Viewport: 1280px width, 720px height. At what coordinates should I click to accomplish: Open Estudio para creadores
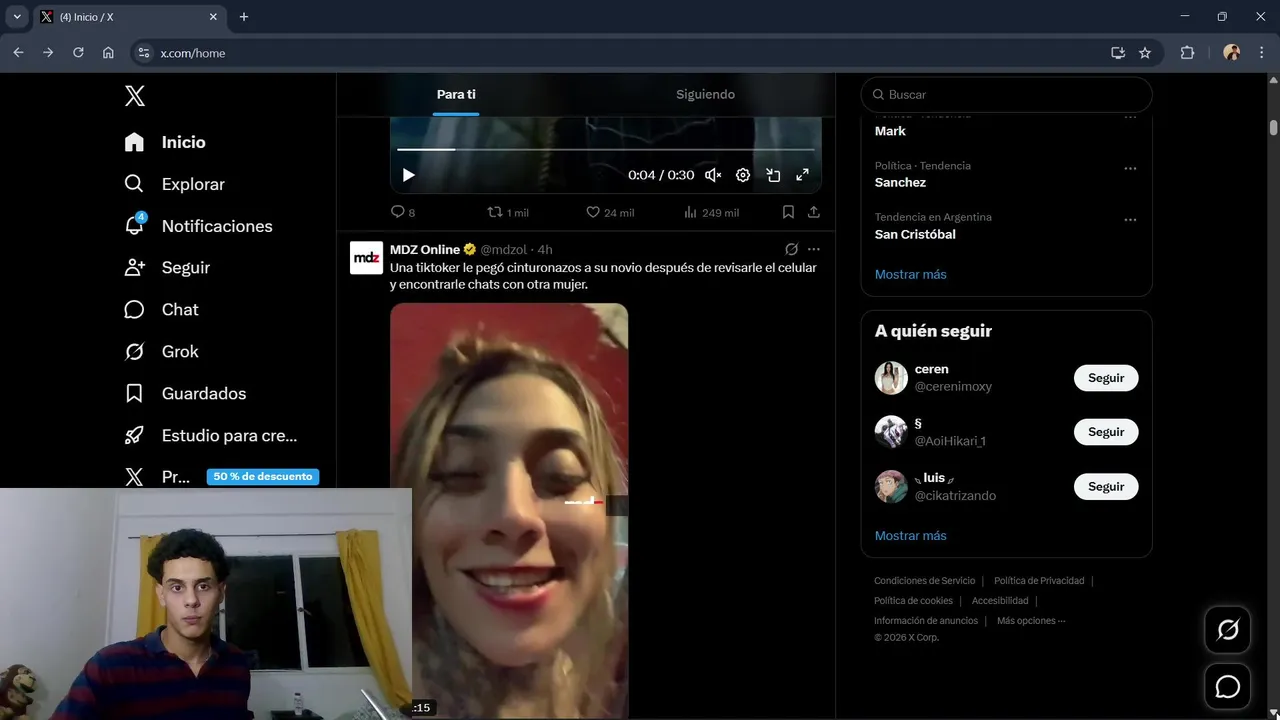[x=211, y=436]
